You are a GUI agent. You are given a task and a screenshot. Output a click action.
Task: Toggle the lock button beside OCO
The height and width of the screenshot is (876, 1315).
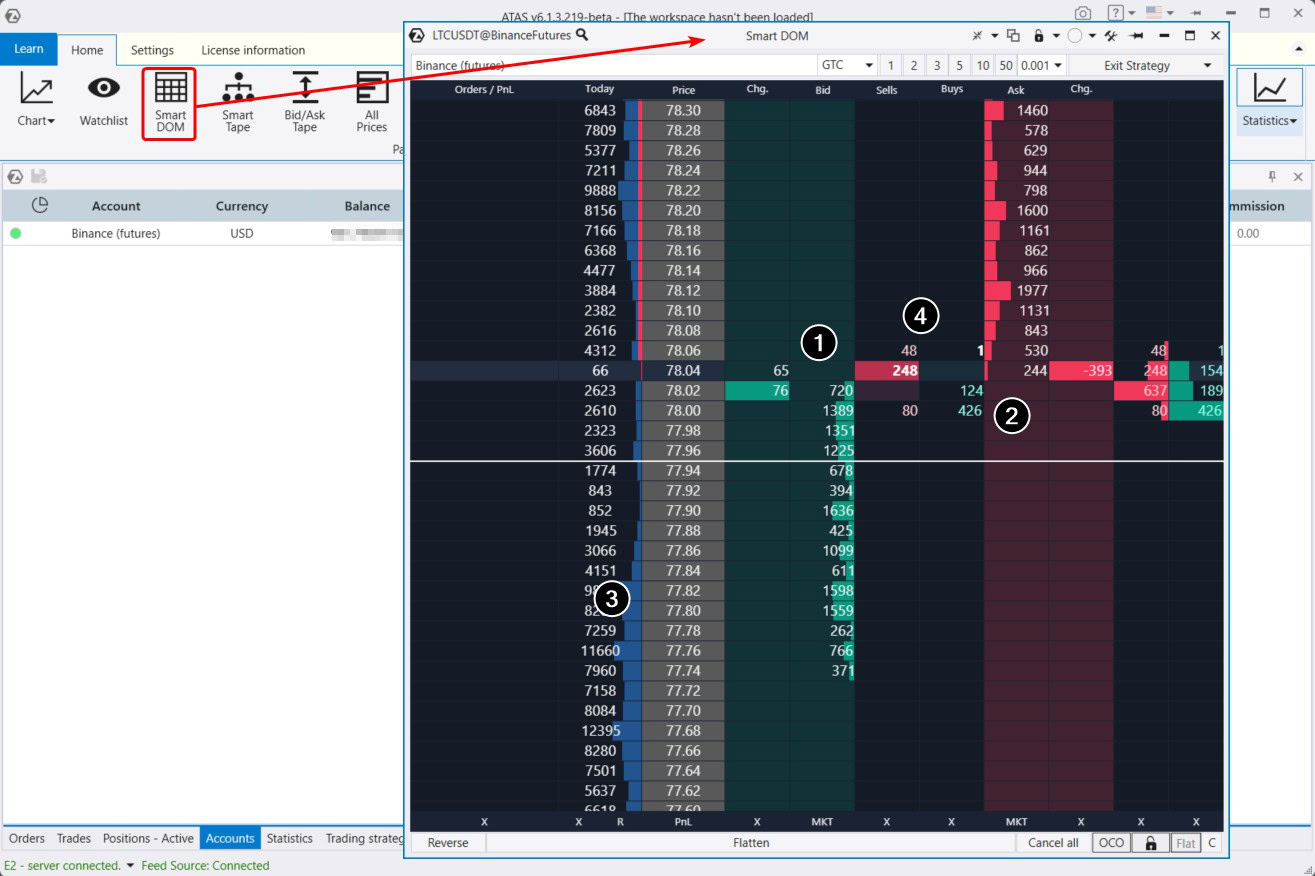(x=1150, y=843)
